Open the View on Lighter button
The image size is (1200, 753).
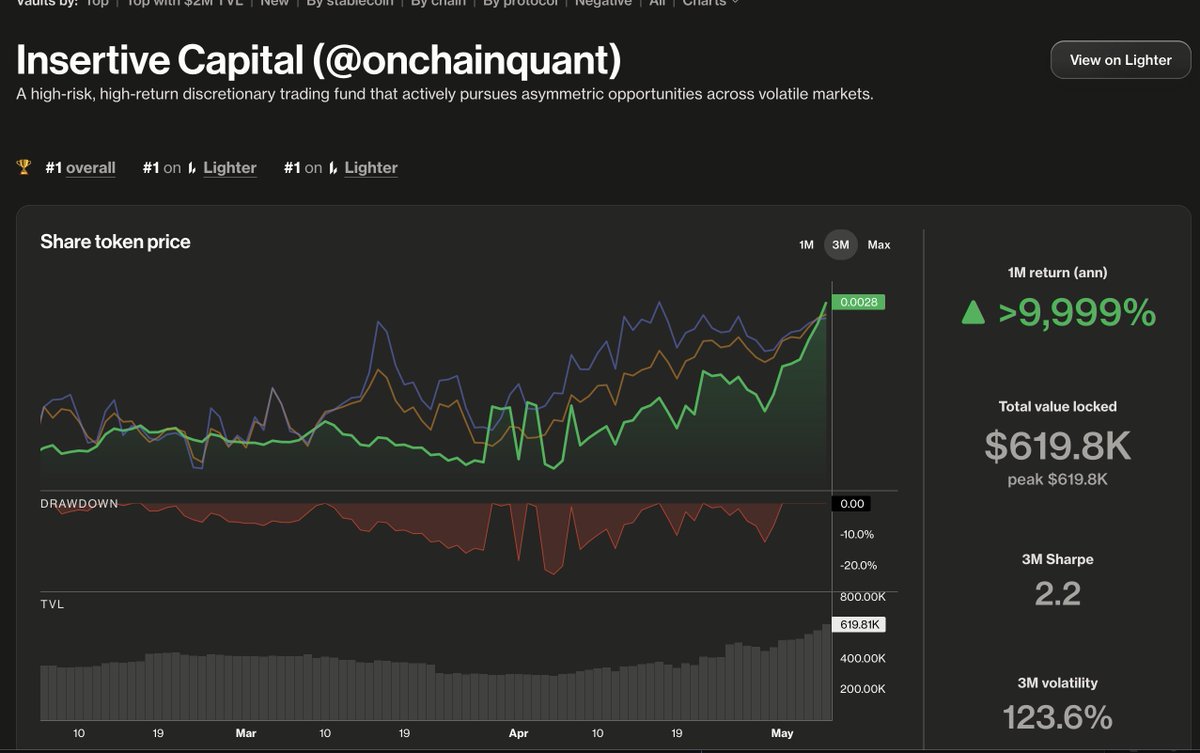pos(1120,60)
